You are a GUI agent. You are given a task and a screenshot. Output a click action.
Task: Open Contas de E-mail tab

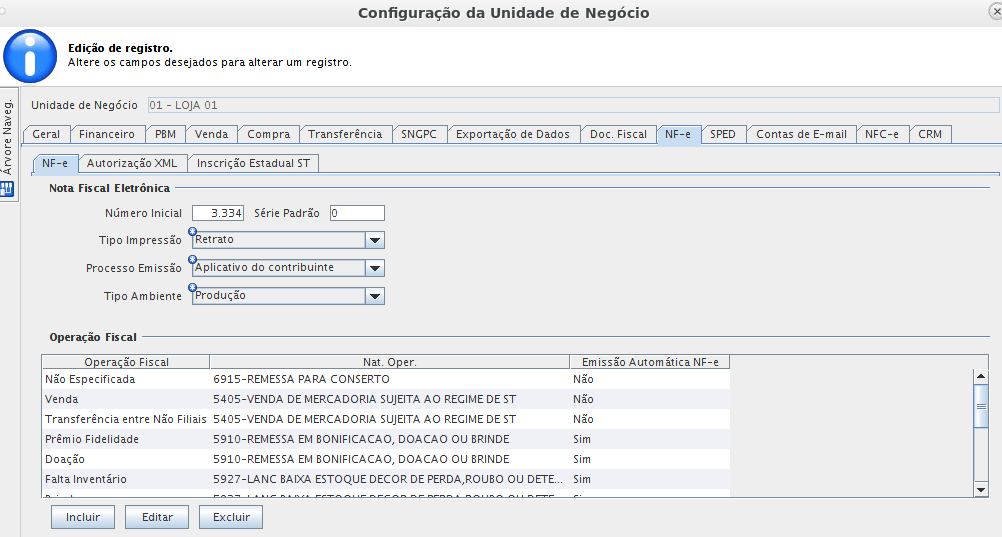click(801, 134)
